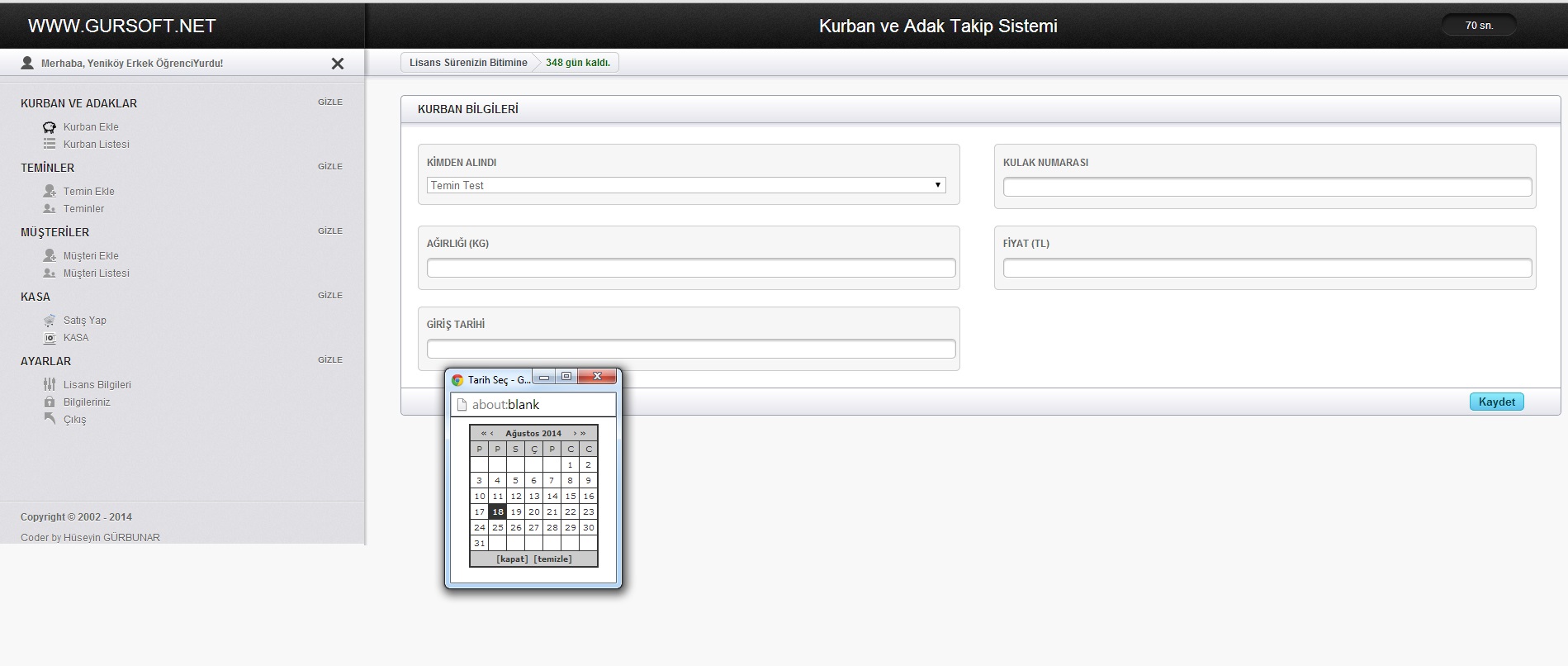Close the sidebar greeting with the X icon
Image resolution: width=1568 pixels, height=666 pixels.
coord(337,64)
